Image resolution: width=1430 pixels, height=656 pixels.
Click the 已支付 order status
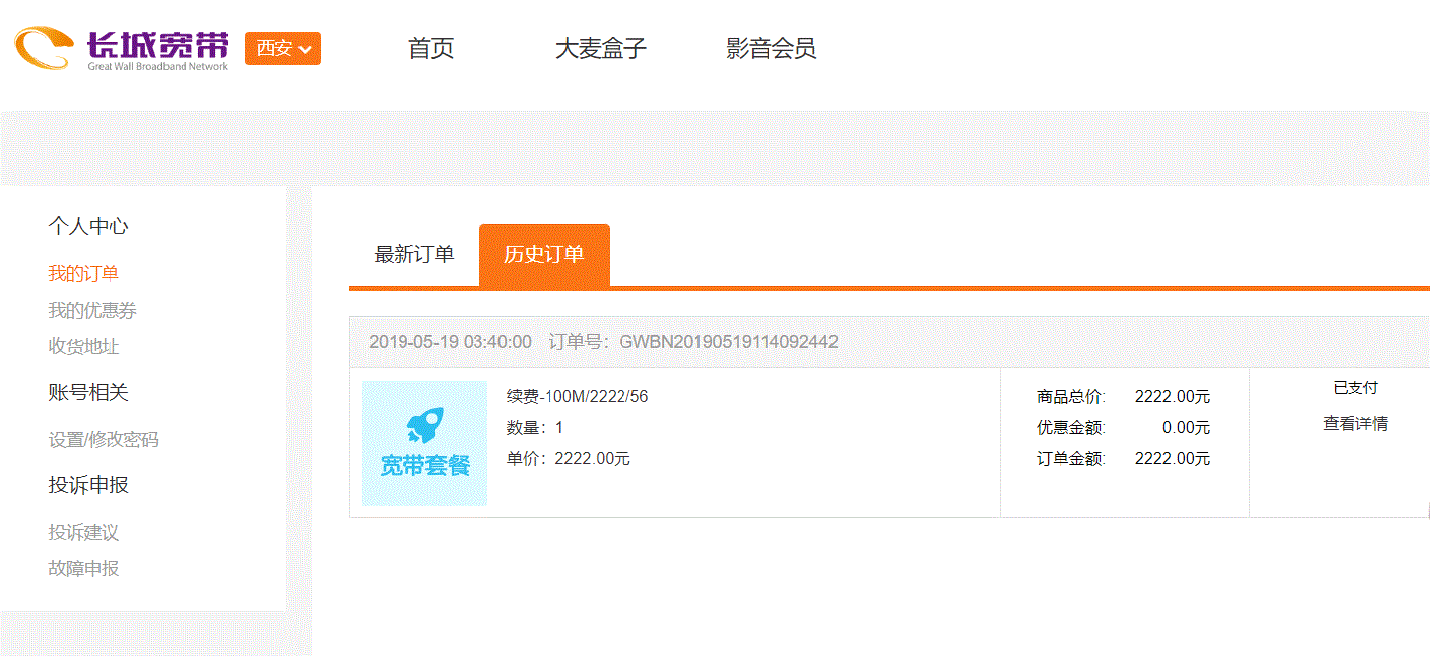coord(1355,388)
